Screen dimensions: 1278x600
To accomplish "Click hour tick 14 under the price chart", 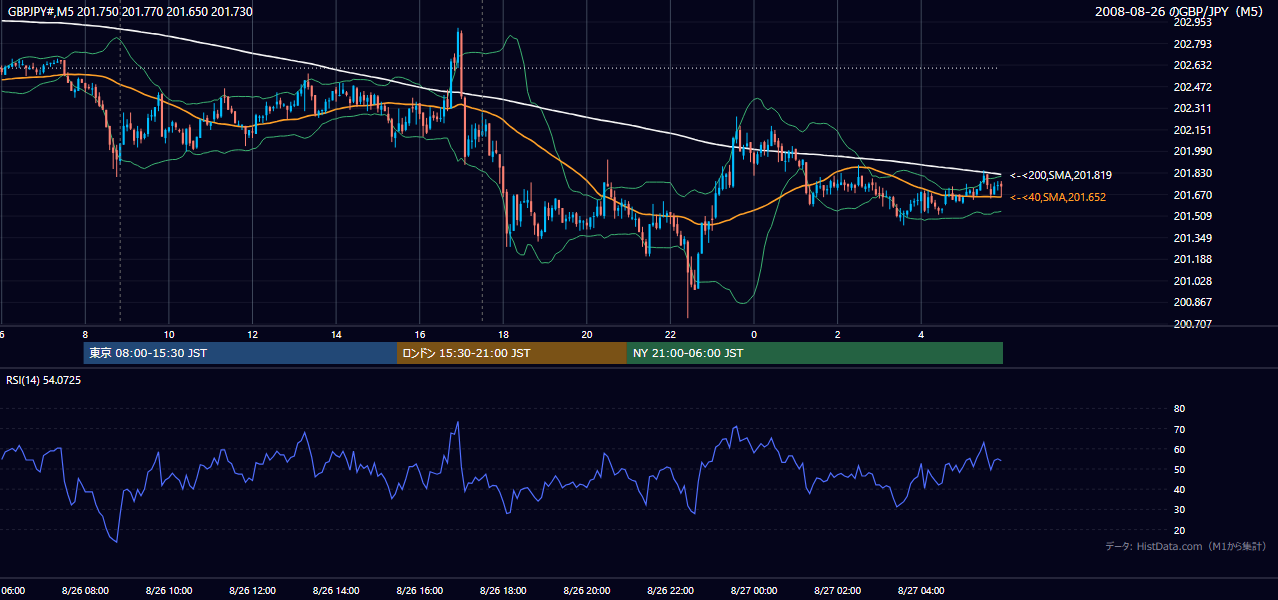I will click(x=336, y=334).
